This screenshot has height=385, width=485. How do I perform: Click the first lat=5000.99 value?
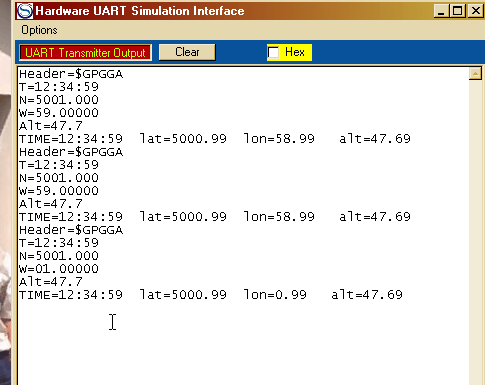pos(183,139)
